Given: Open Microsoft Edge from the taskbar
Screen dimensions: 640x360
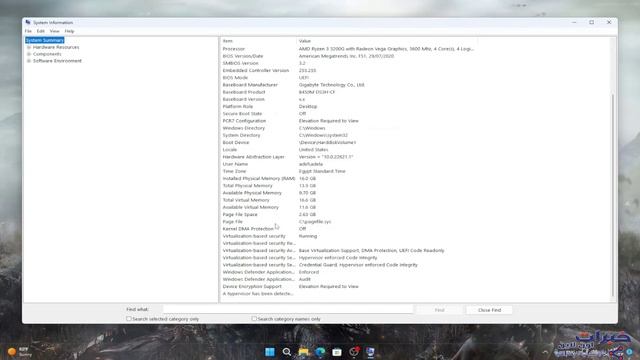Looking at the screenshot, I should pyautogui.click(x=320, y=352).
